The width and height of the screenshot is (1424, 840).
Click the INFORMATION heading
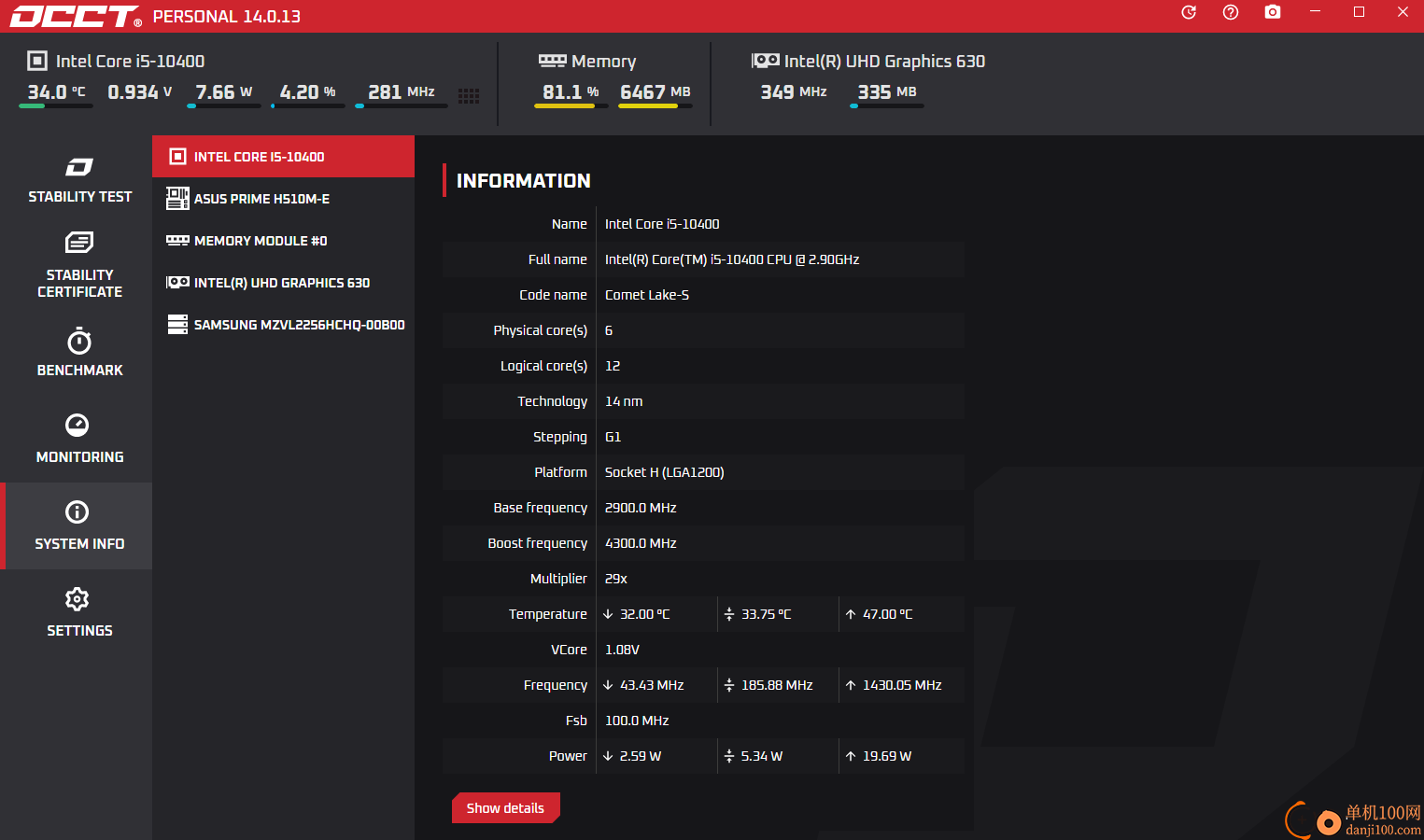point(524,181)
